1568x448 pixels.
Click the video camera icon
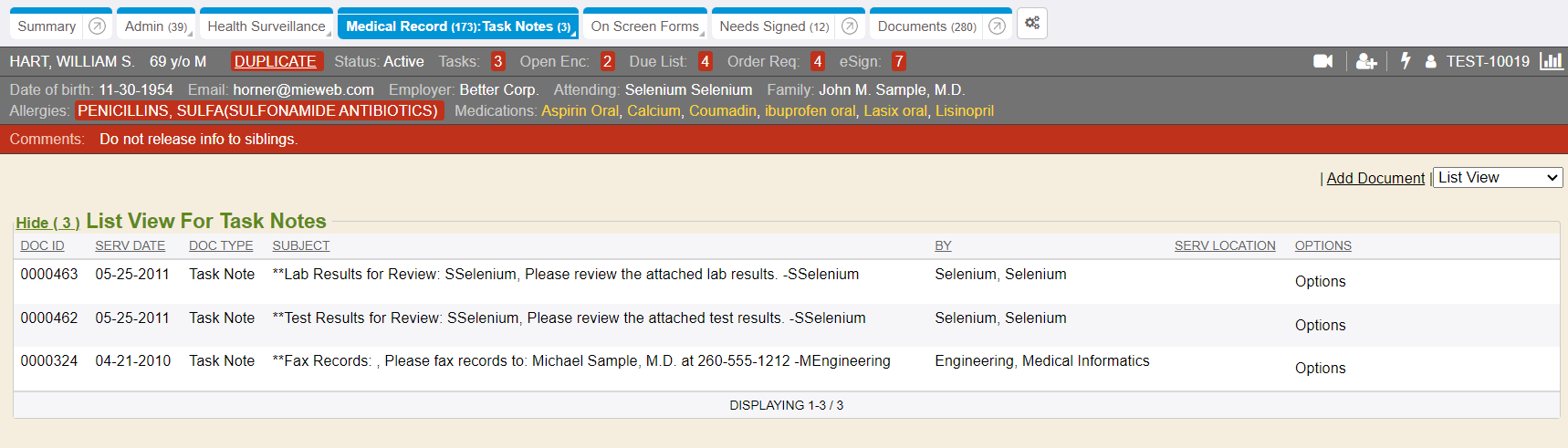pos(1322,61)
